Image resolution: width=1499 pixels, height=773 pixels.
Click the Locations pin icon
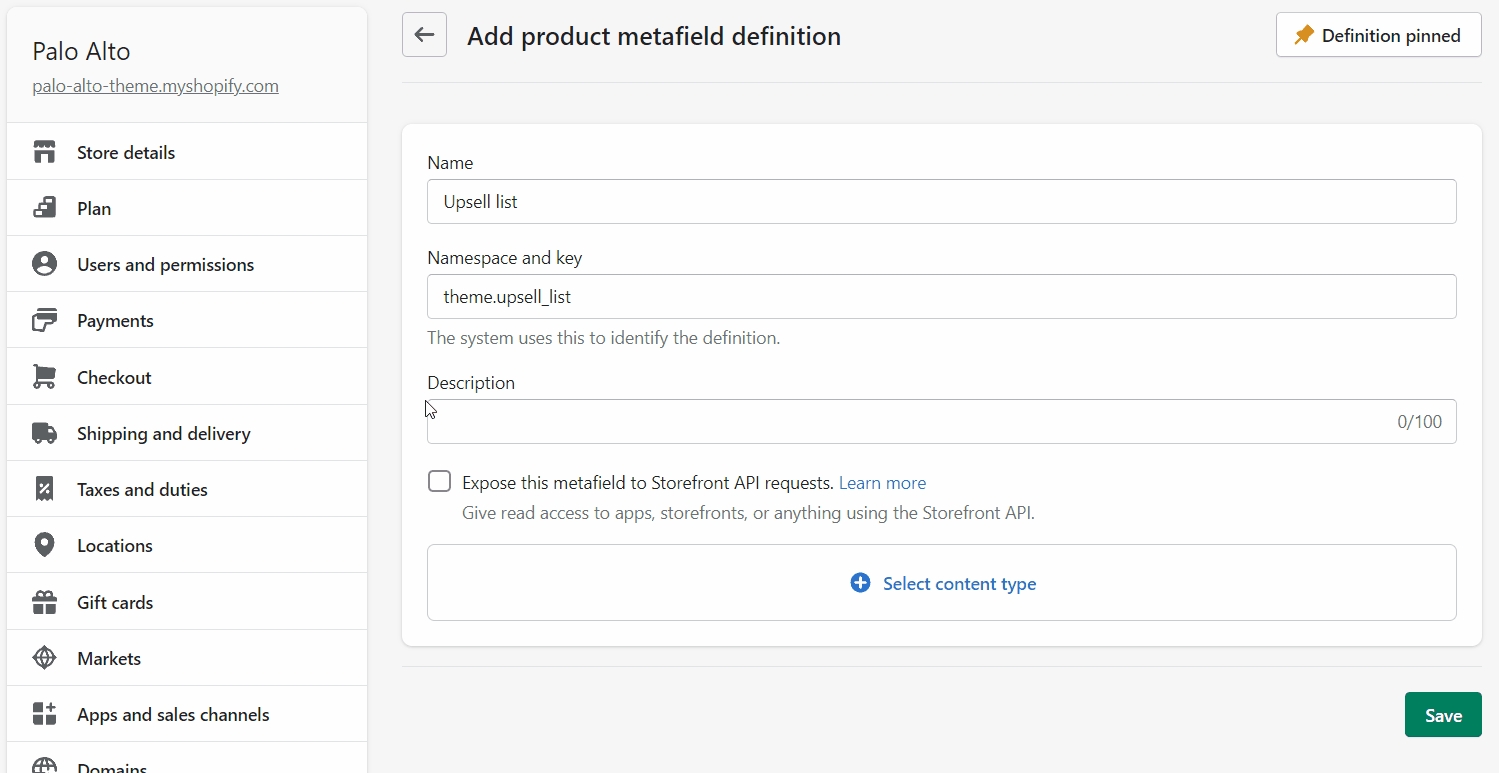[44, 545]
